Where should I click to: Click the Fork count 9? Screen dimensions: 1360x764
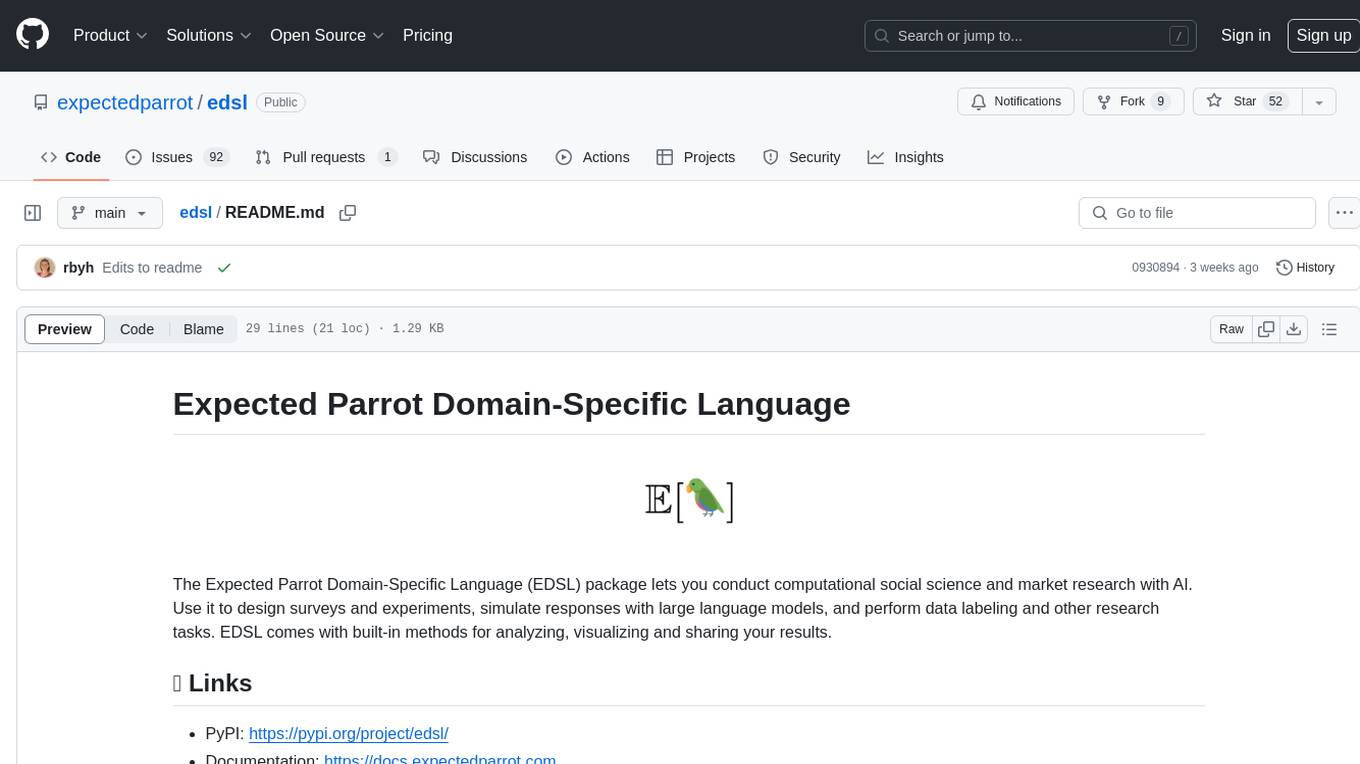1160,102
